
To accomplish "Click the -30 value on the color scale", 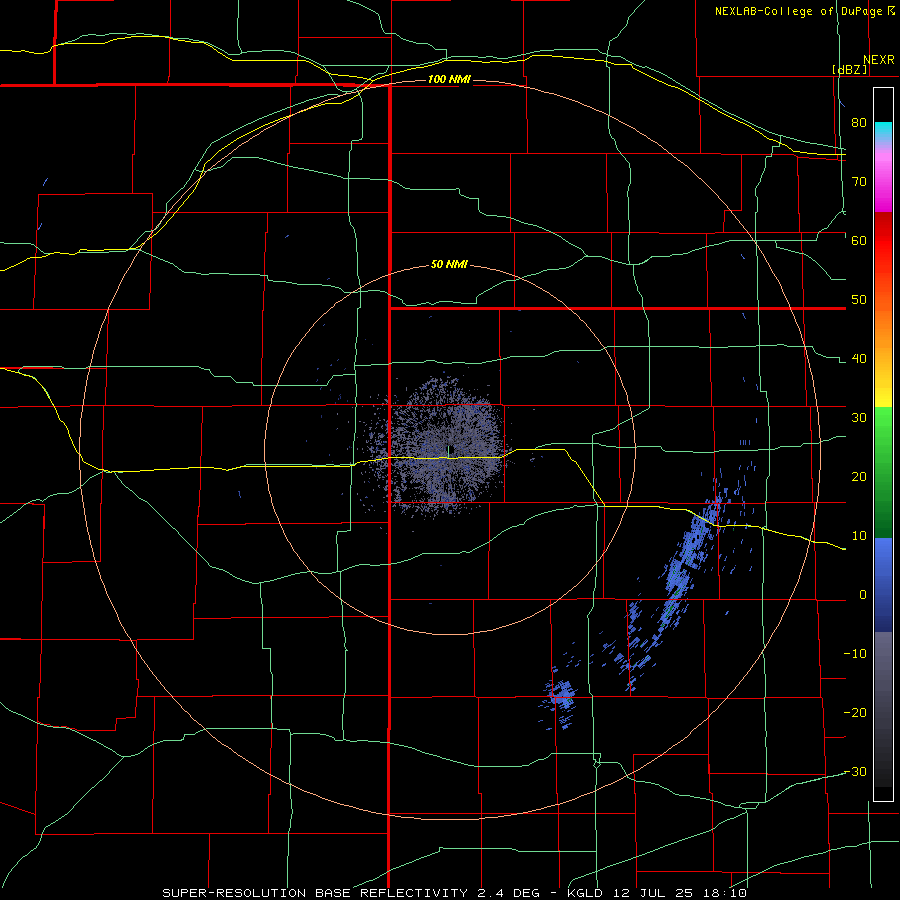I will [x=855, y=772].
